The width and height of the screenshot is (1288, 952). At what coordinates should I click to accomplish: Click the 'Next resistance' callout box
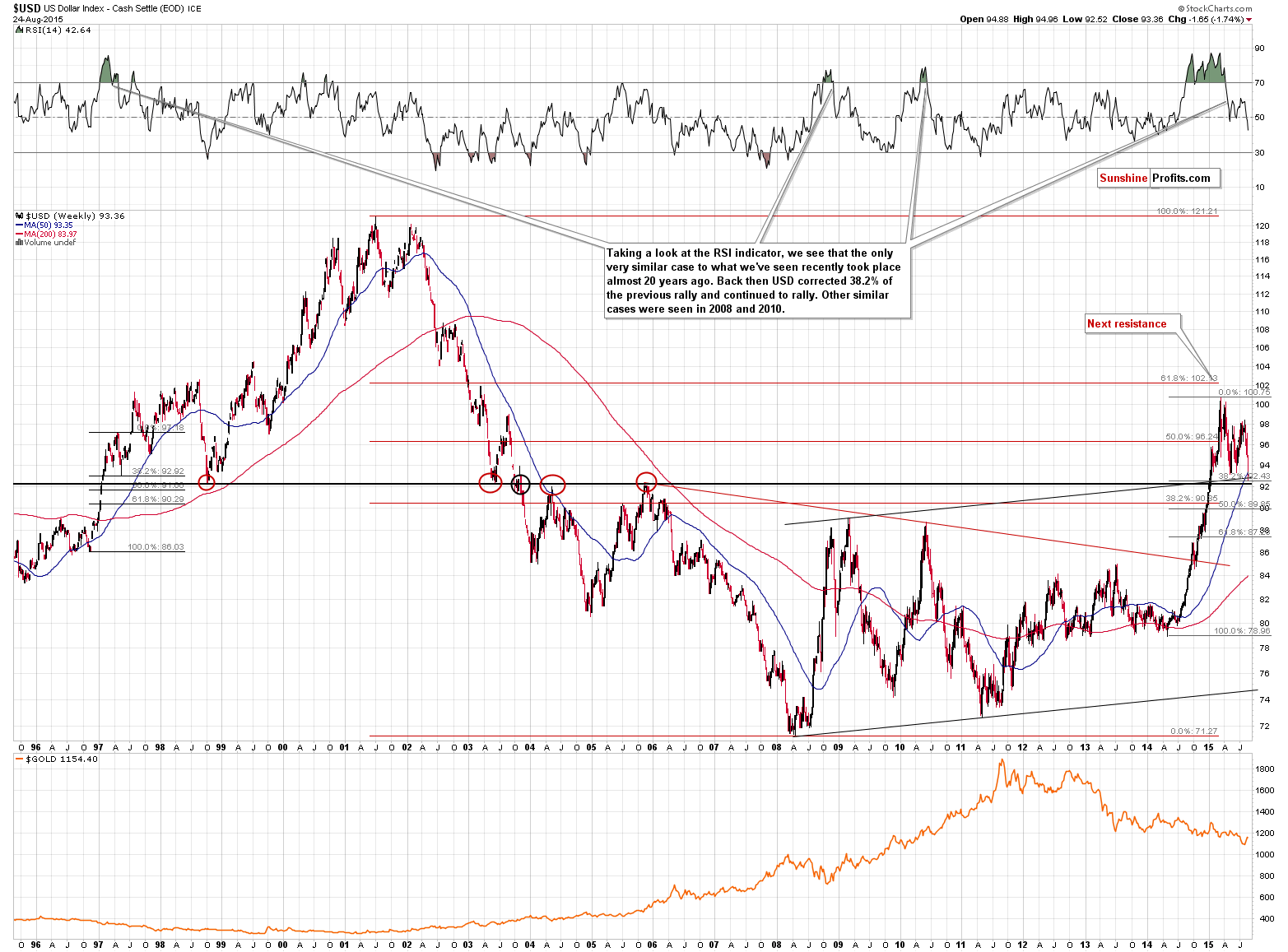pos(1132,323)
